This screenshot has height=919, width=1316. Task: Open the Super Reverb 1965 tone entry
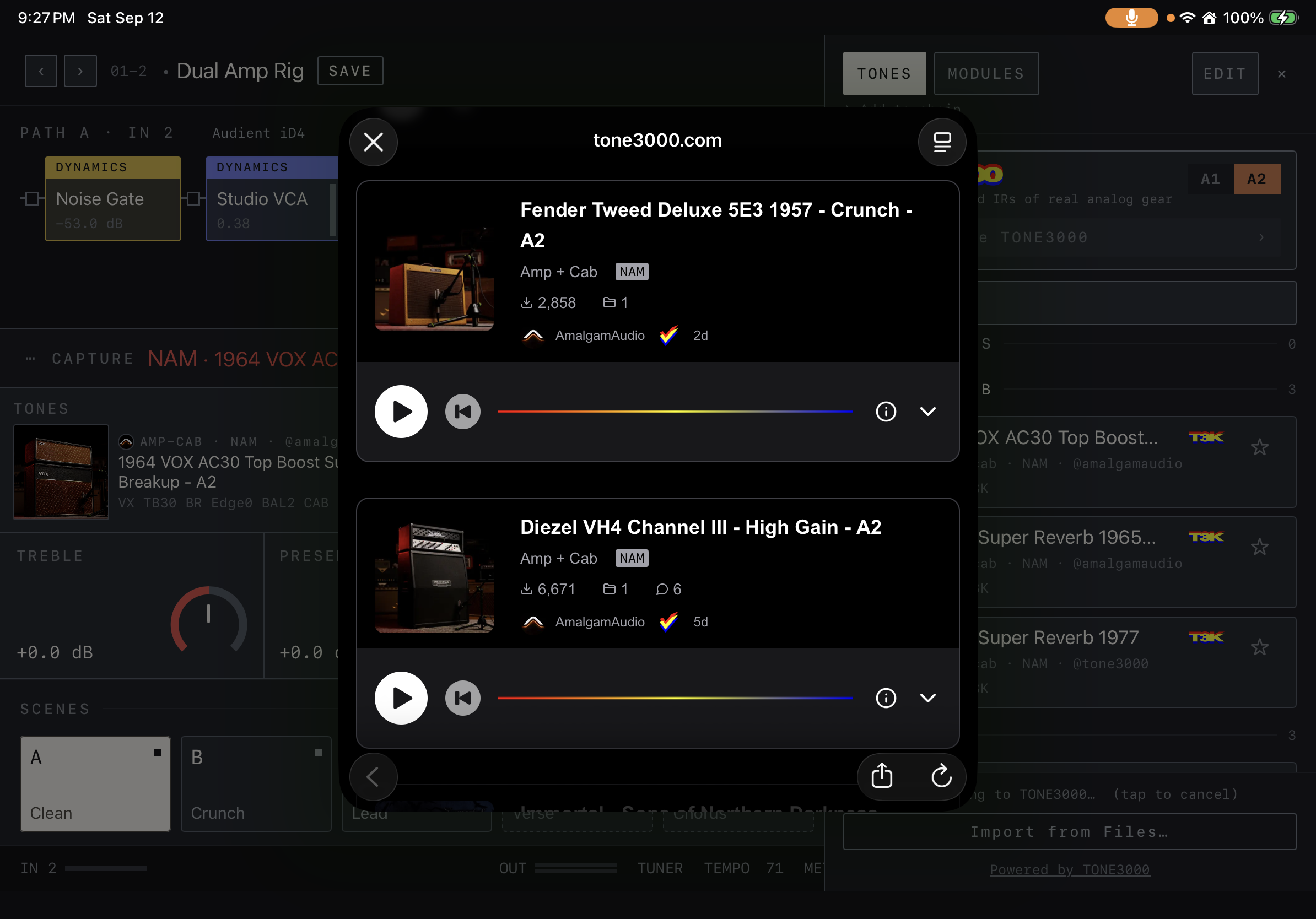1136,562
